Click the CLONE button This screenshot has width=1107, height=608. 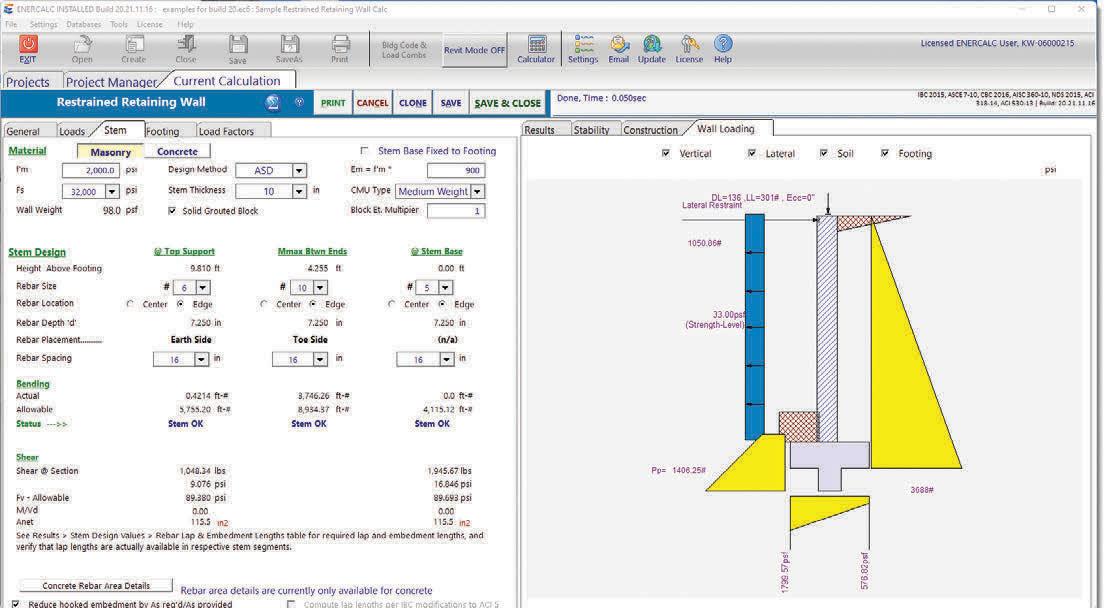[413, 103]
